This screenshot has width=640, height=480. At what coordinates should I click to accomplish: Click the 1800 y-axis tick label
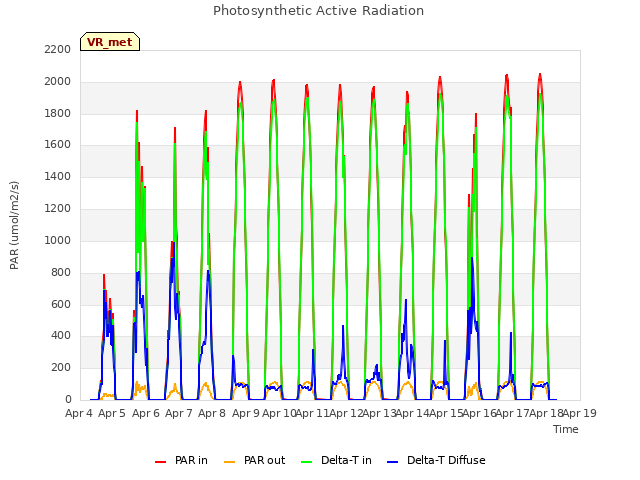coord(58,113)
